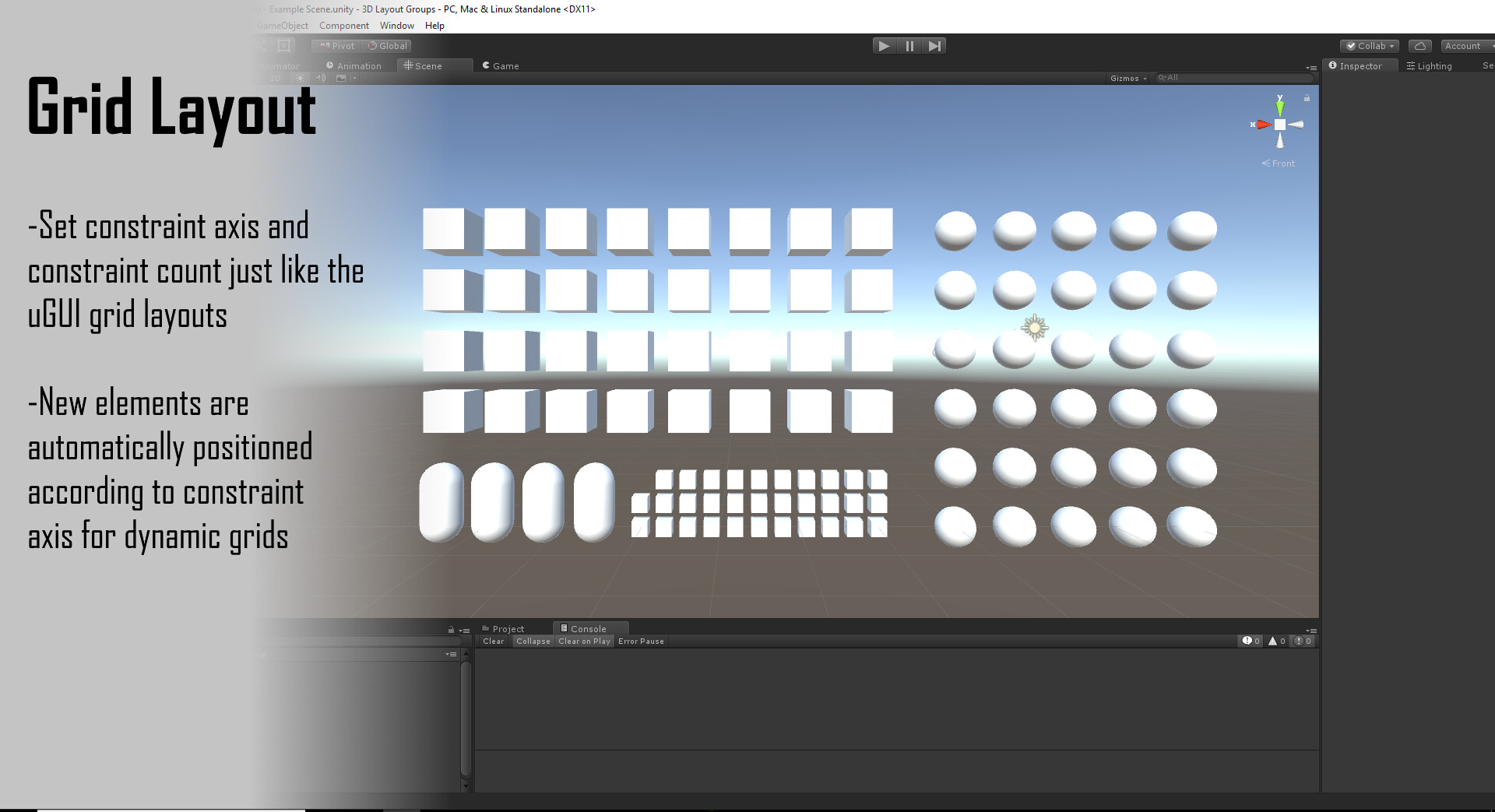Select the first capsule object in scene

point(441,502)
